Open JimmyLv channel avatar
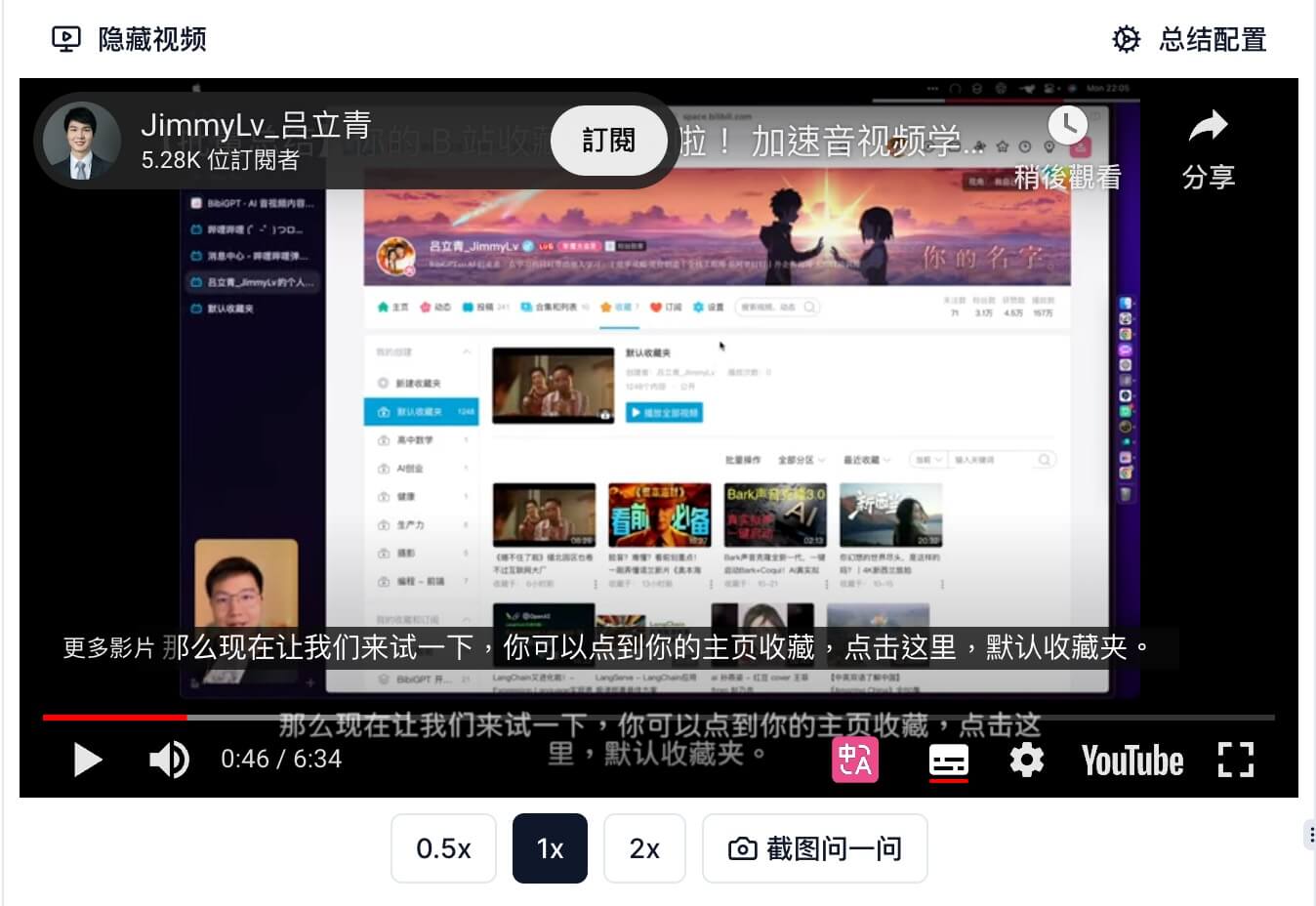Screen dimensions: 1316x906 click(x=82, y=141)
